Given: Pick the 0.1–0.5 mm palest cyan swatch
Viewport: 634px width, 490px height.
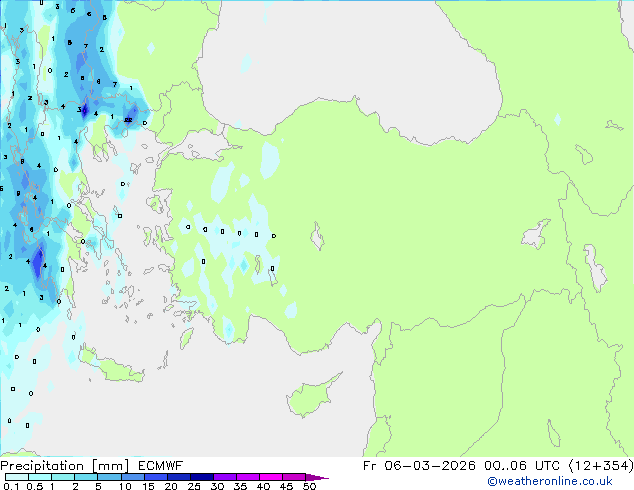Looking at the screenshot, I should point(17,477).
